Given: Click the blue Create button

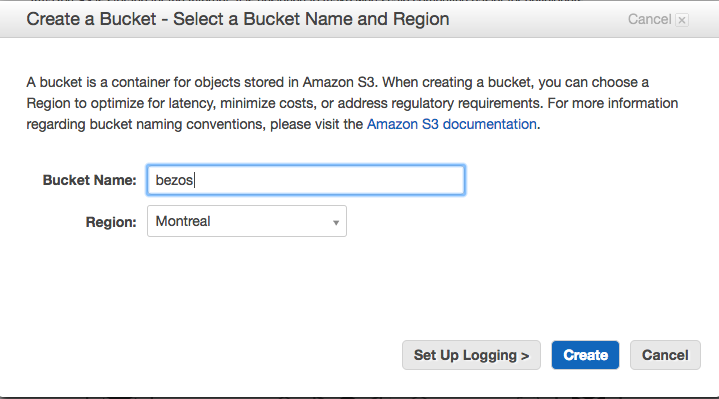Looking at the screenshot, I should [585, 355].
